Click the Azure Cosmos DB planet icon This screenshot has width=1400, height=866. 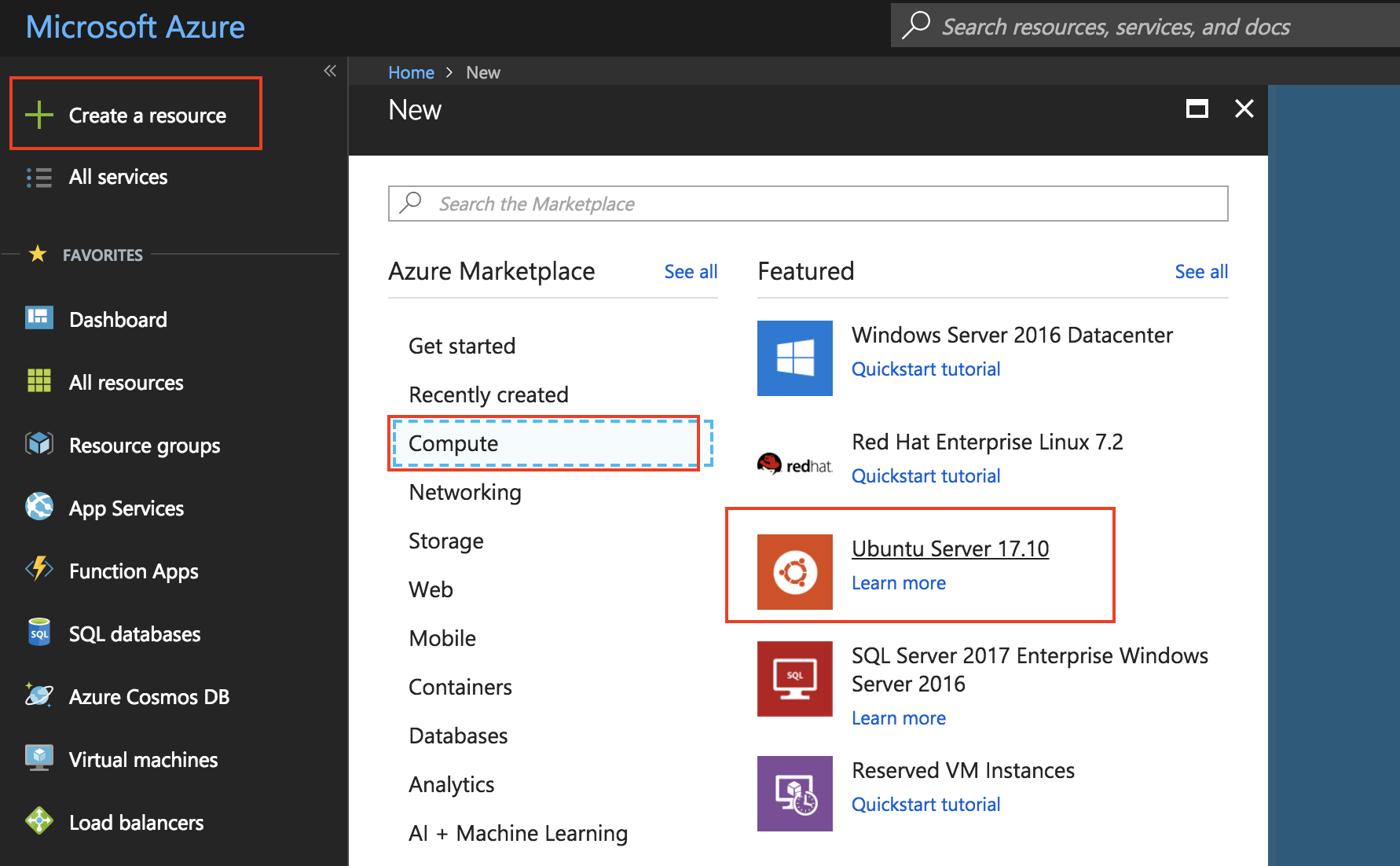pyautogui.click(x=38, y=695)
